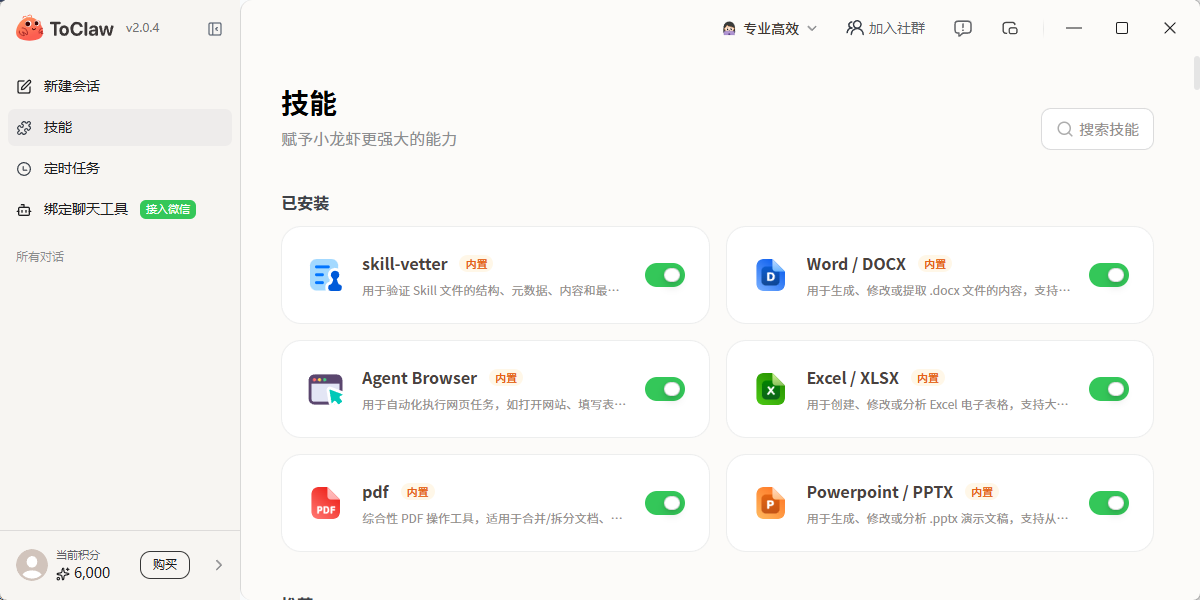Viewport: 1200px width, 600px height.
Task: Click the 加入社群 link
Action: [886, 28]
